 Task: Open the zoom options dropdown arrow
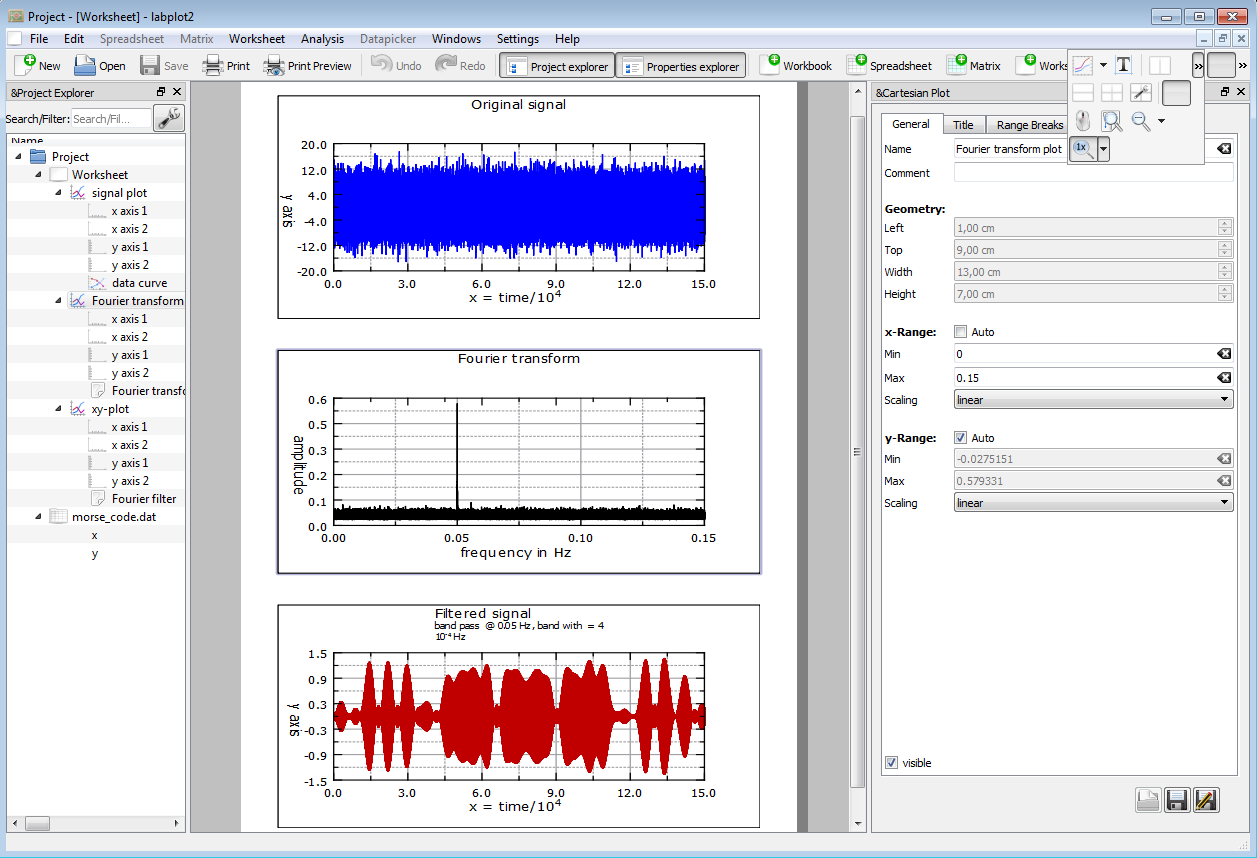(1161, 120)
